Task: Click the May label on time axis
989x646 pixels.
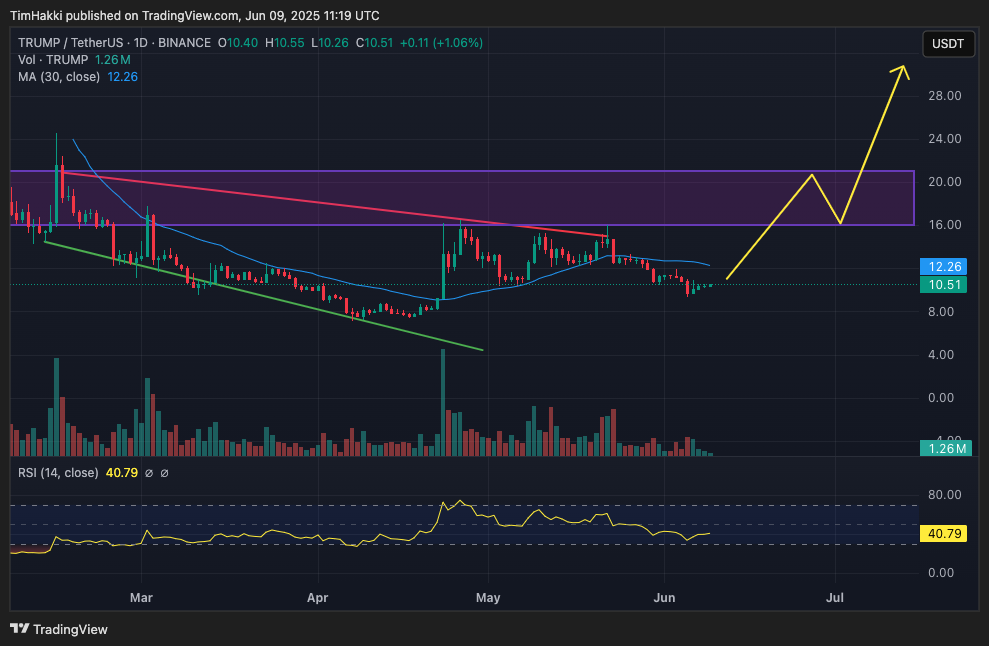Action: point(488,597)
